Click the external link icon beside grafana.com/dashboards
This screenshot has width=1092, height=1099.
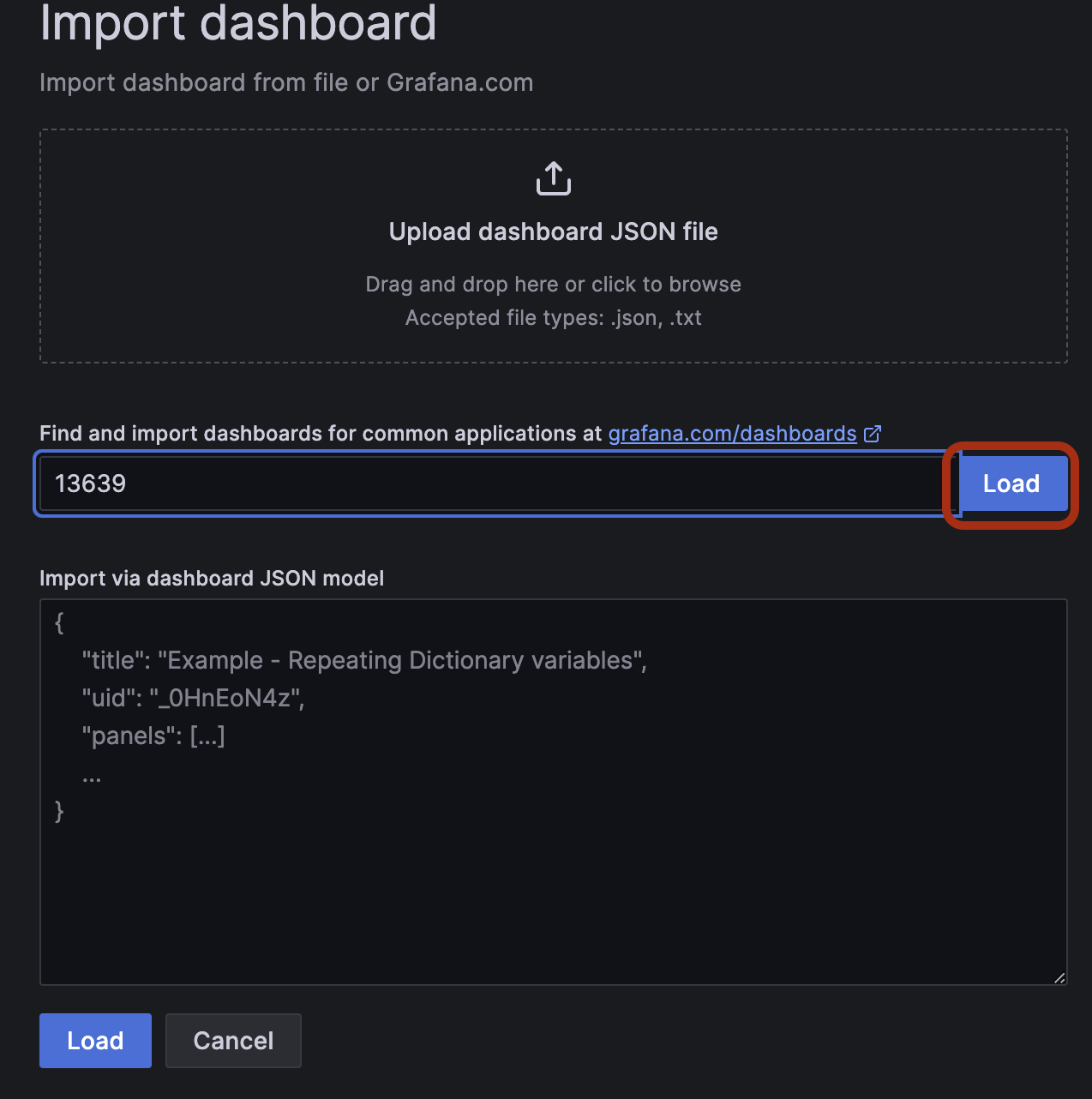pyautogui.click(x=873, y=434)
